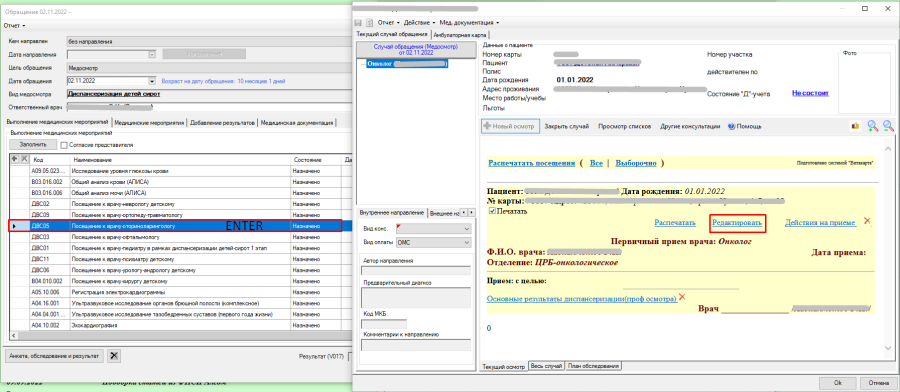900x392 pixels.
Task: Click the X icon in table header
Action: pos(24,159)
